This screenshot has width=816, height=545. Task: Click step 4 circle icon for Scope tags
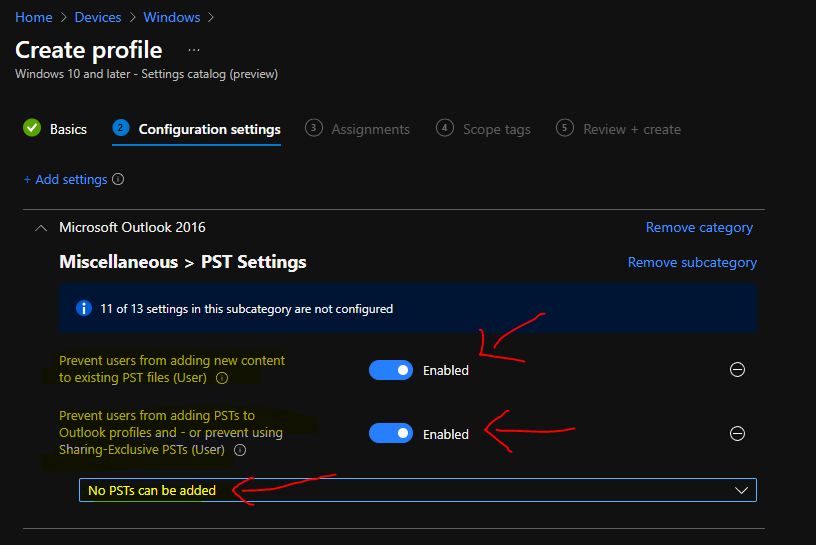445,128
